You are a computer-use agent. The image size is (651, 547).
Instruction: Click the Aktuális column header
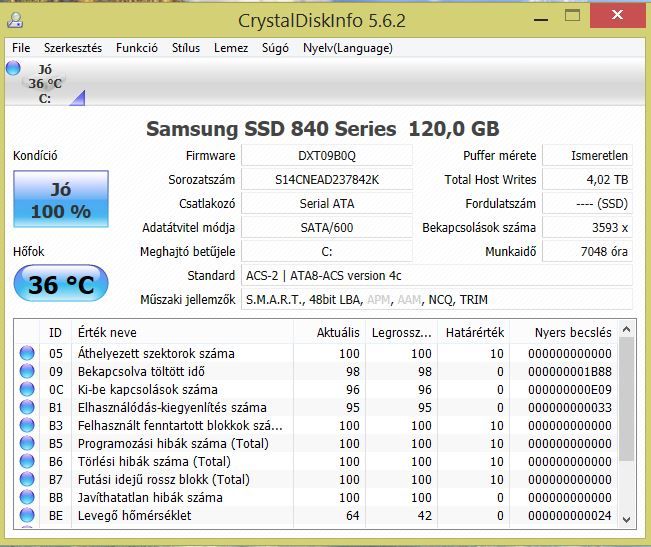pos(329,332)
